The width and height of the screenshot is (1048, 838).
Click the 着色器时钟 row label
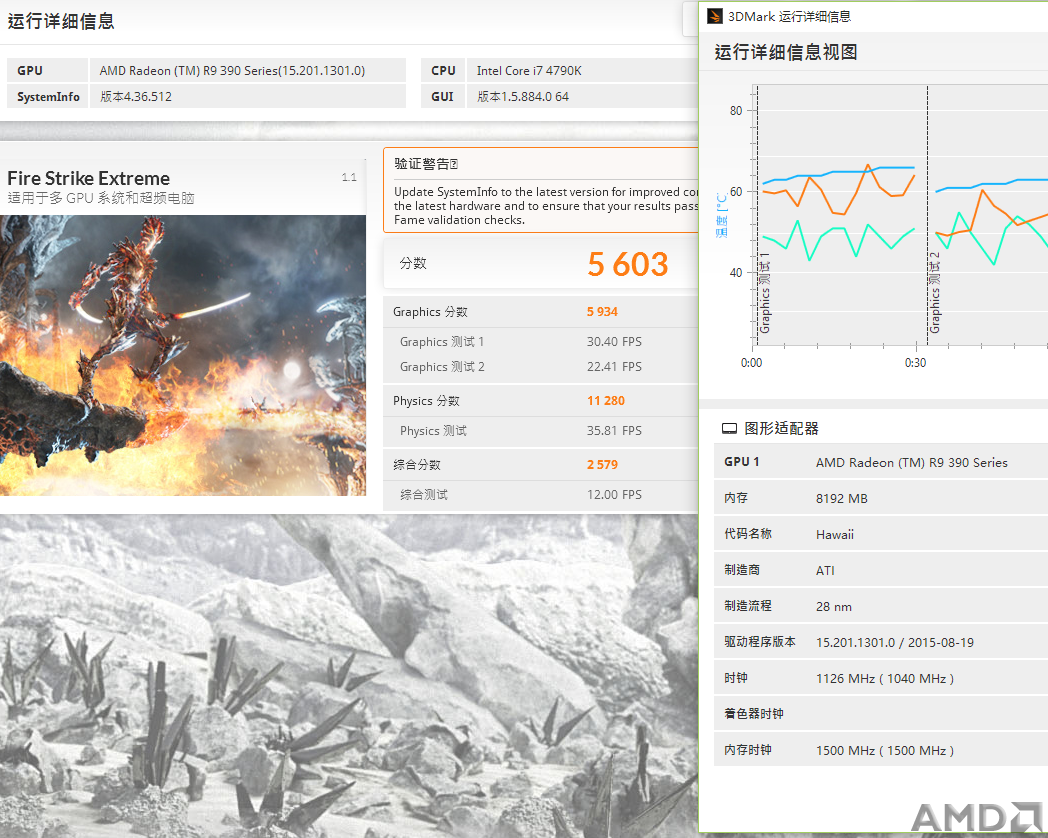pos(754,714)
